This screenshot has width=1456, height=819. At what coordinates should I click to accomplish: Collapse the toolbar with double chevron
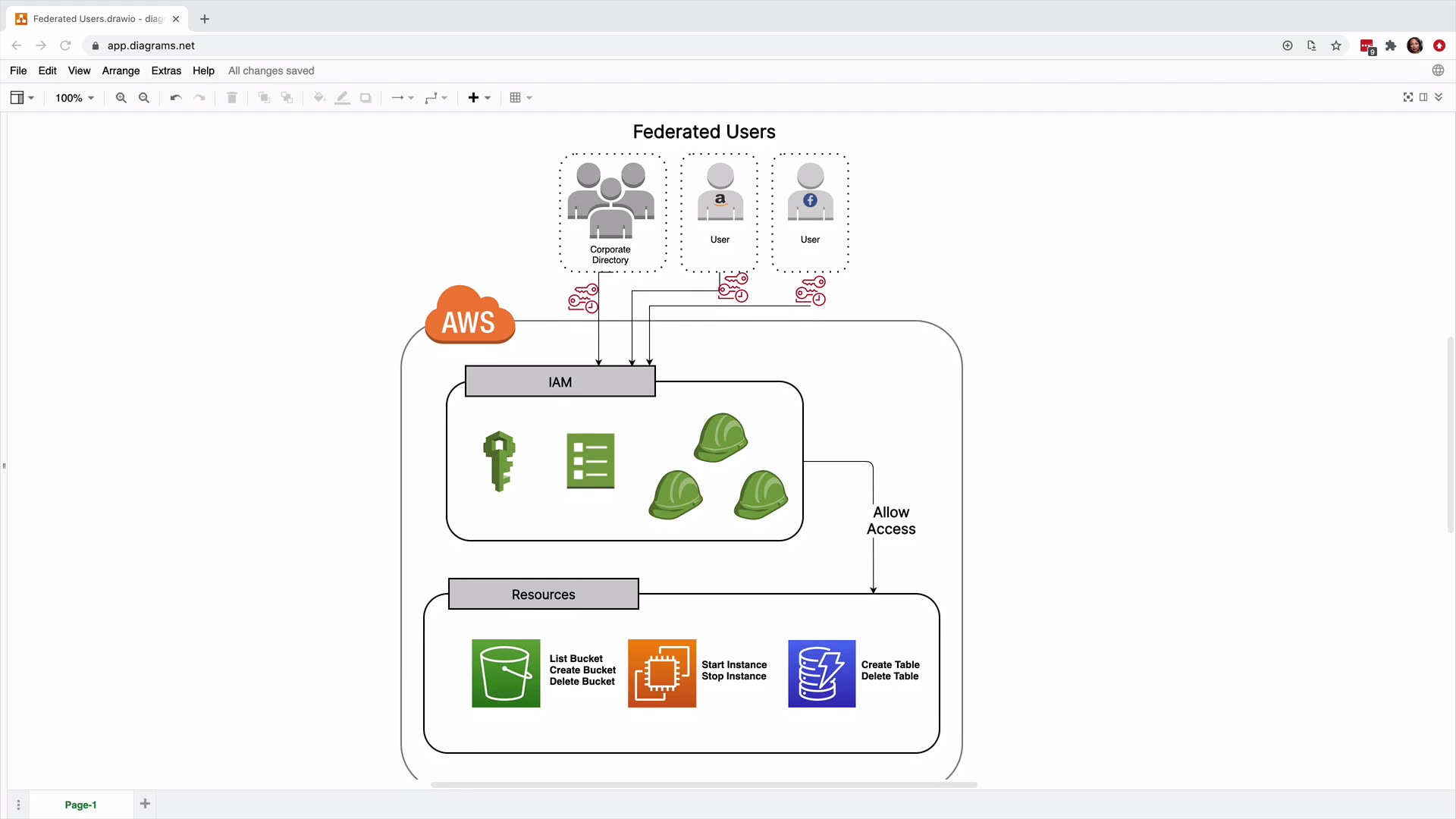(x=1439, y=97)
